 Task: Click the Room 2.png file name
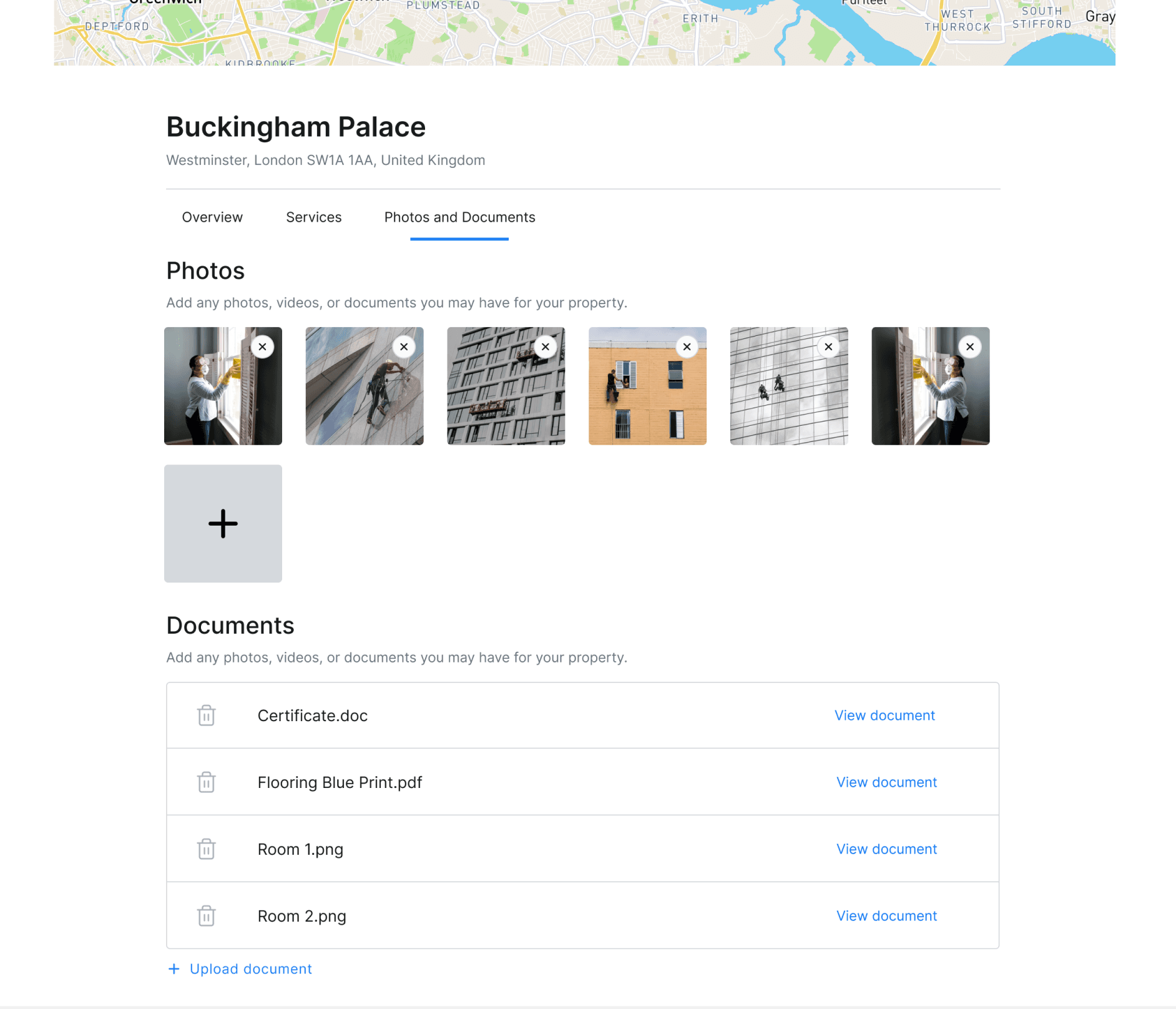click(x=302, y=916)
